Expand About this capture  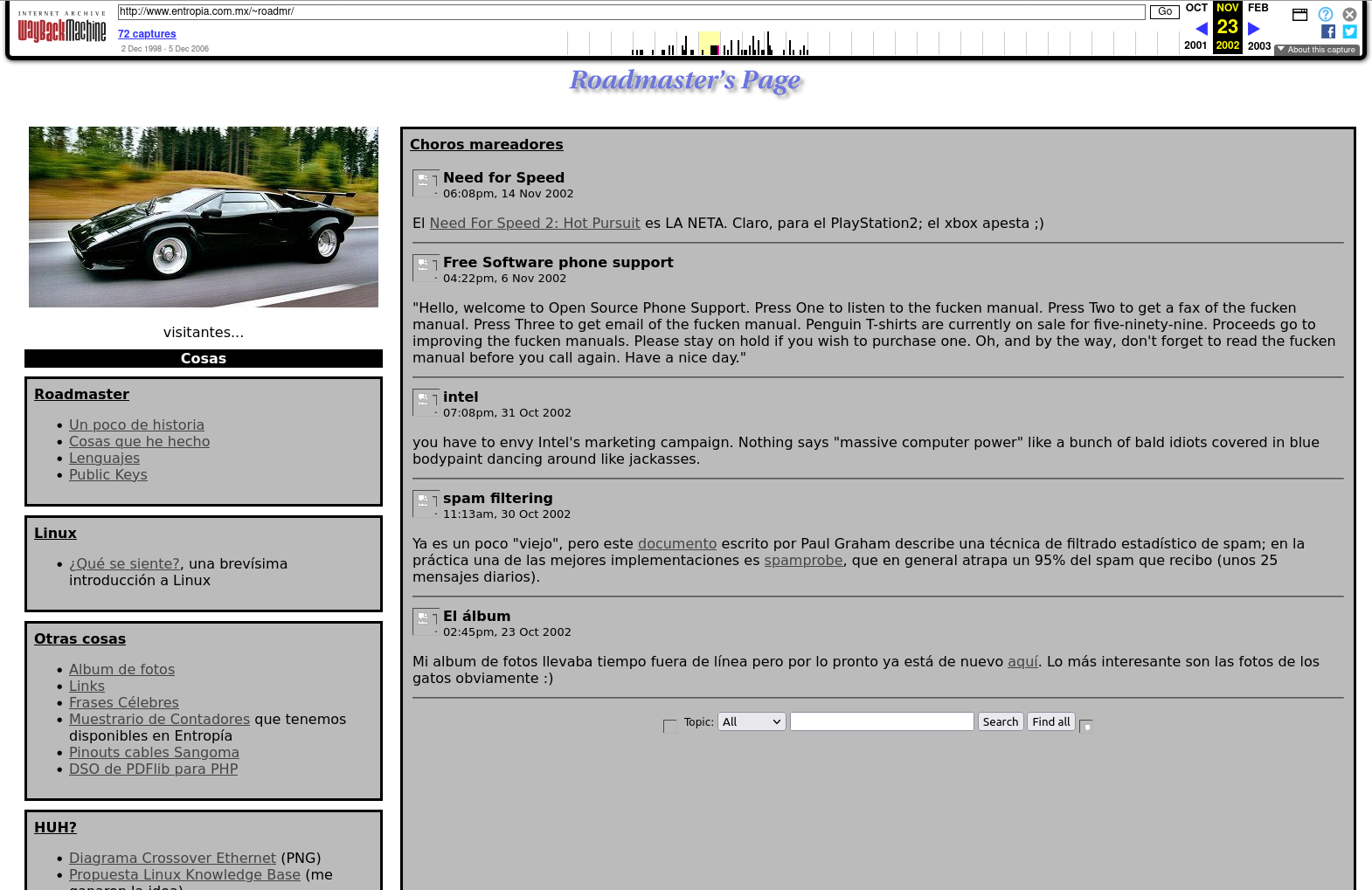[1317, 50]
